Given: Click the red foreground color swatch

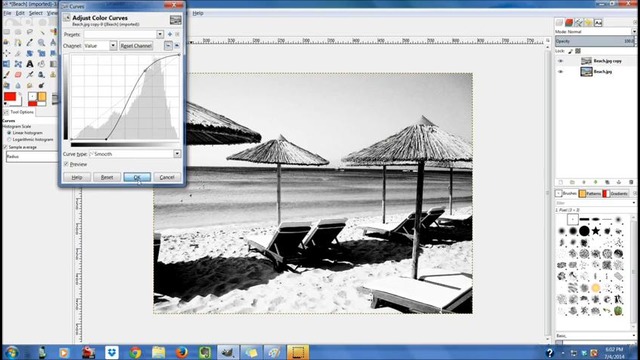Looking at the screenshot, I should tap(10, 97).
